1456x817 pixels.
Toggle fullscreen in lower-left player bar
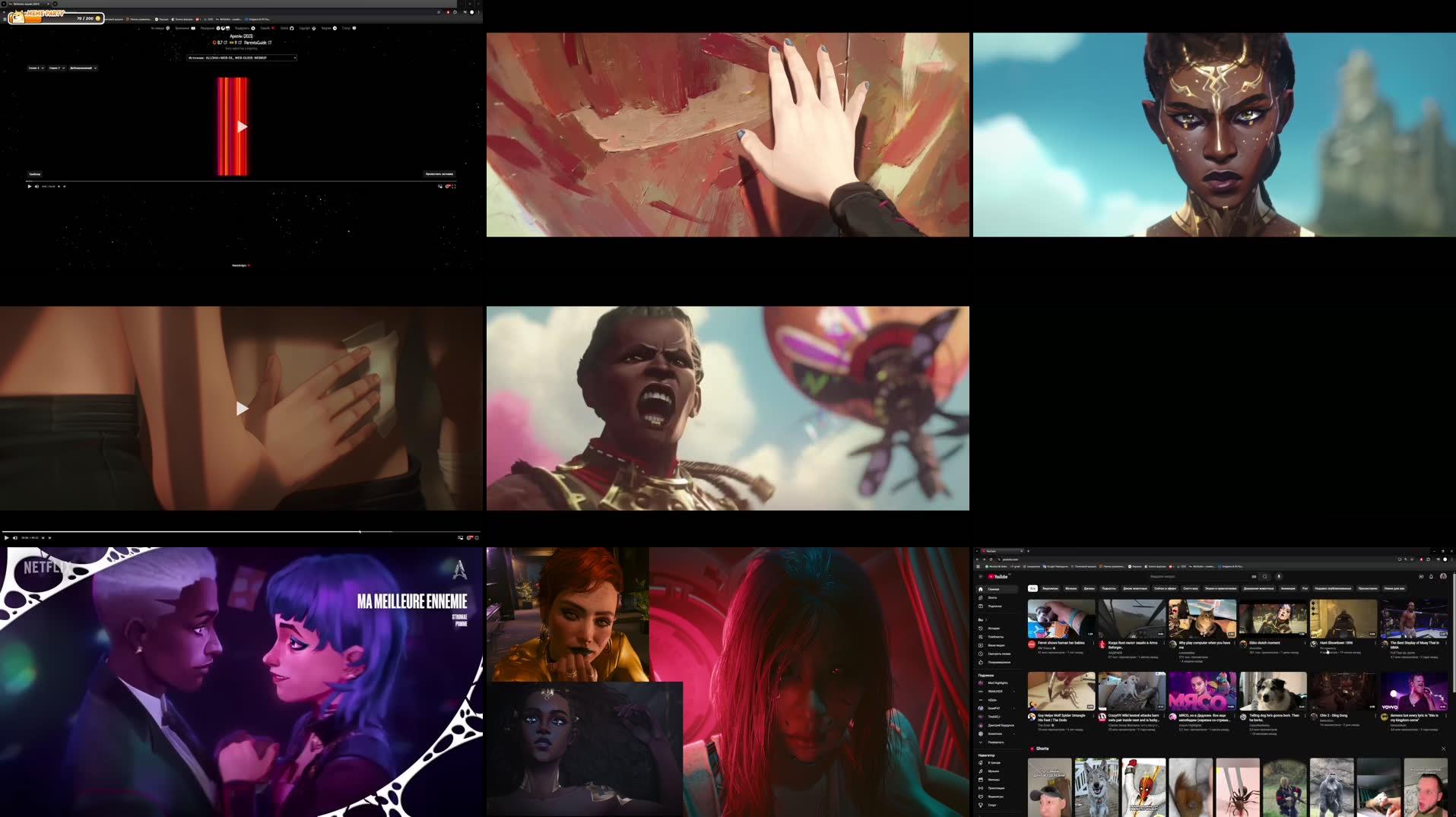pyautogui.click(x=477, y=537)
